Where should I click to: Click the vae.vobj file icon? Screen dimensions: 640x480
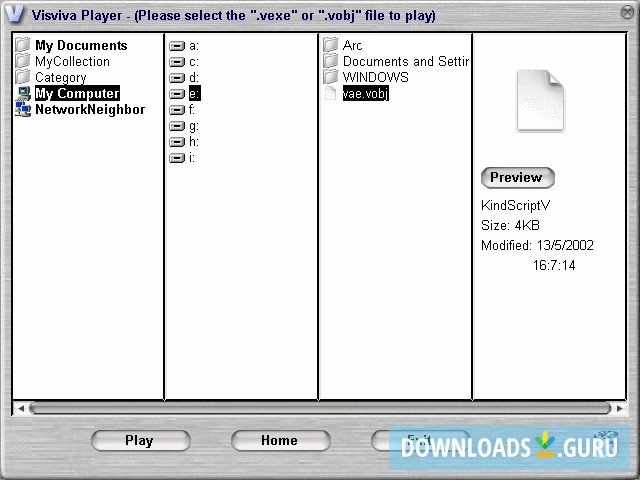[x=330, y=93]
